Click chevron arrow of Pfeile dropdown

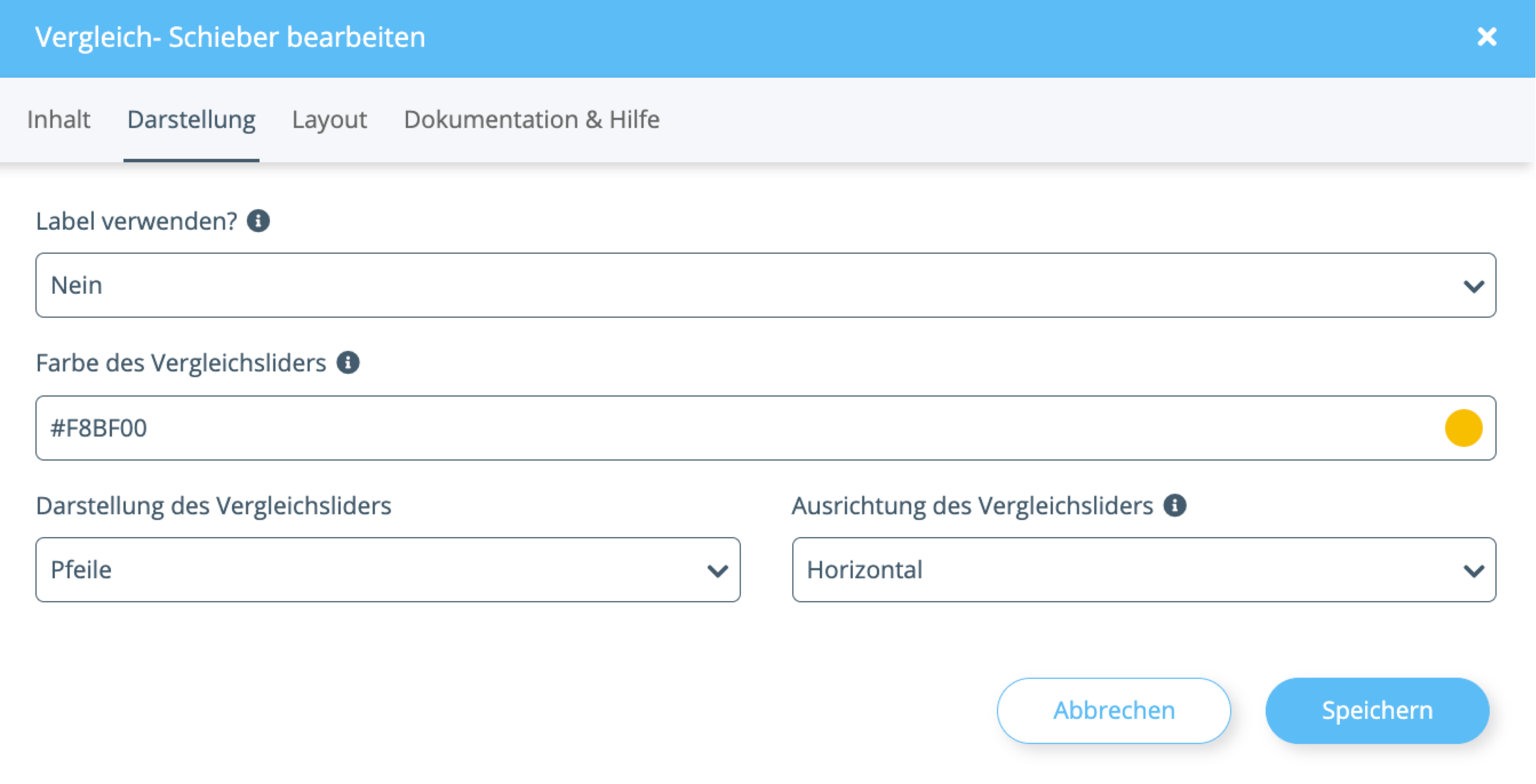717,571
